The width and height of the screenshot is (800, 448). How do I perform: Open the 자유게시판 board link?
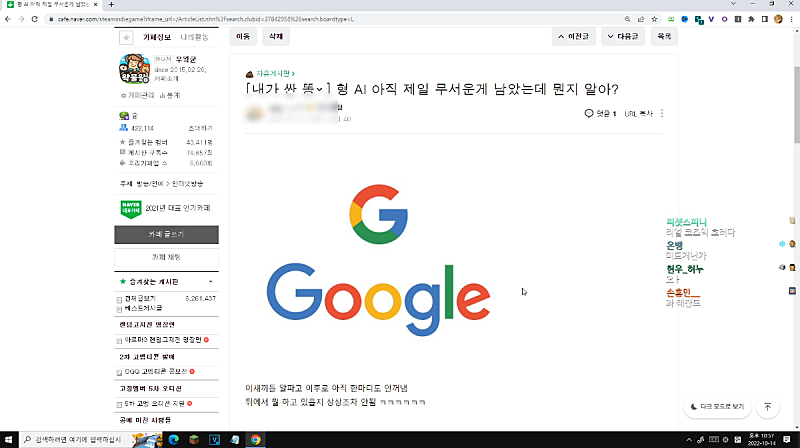click(275, 73)
